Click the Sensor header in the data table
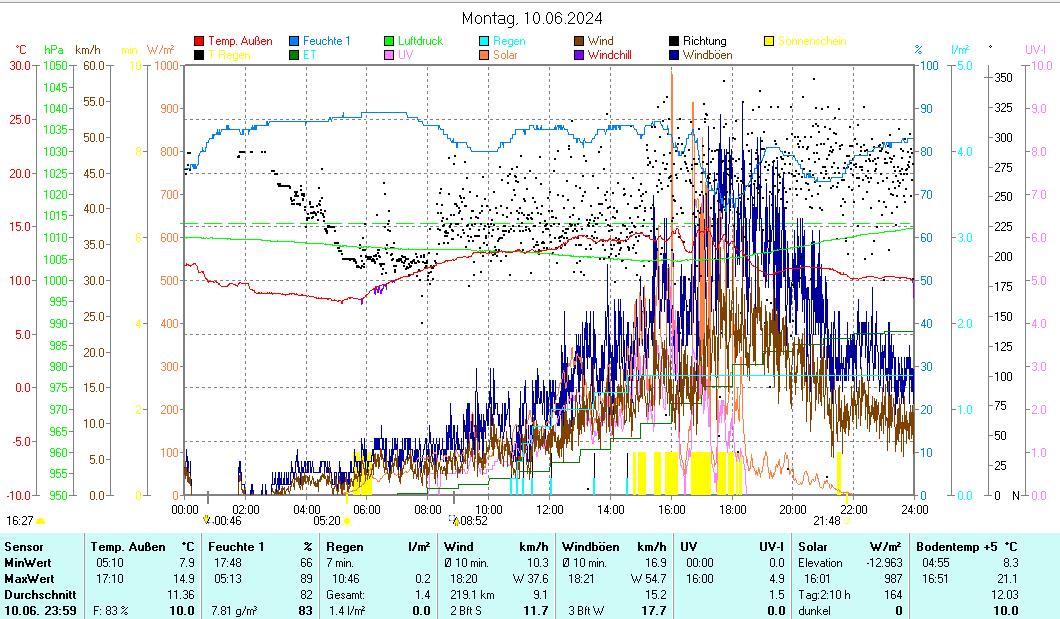The image size is (1060, 619). (24, 547)
